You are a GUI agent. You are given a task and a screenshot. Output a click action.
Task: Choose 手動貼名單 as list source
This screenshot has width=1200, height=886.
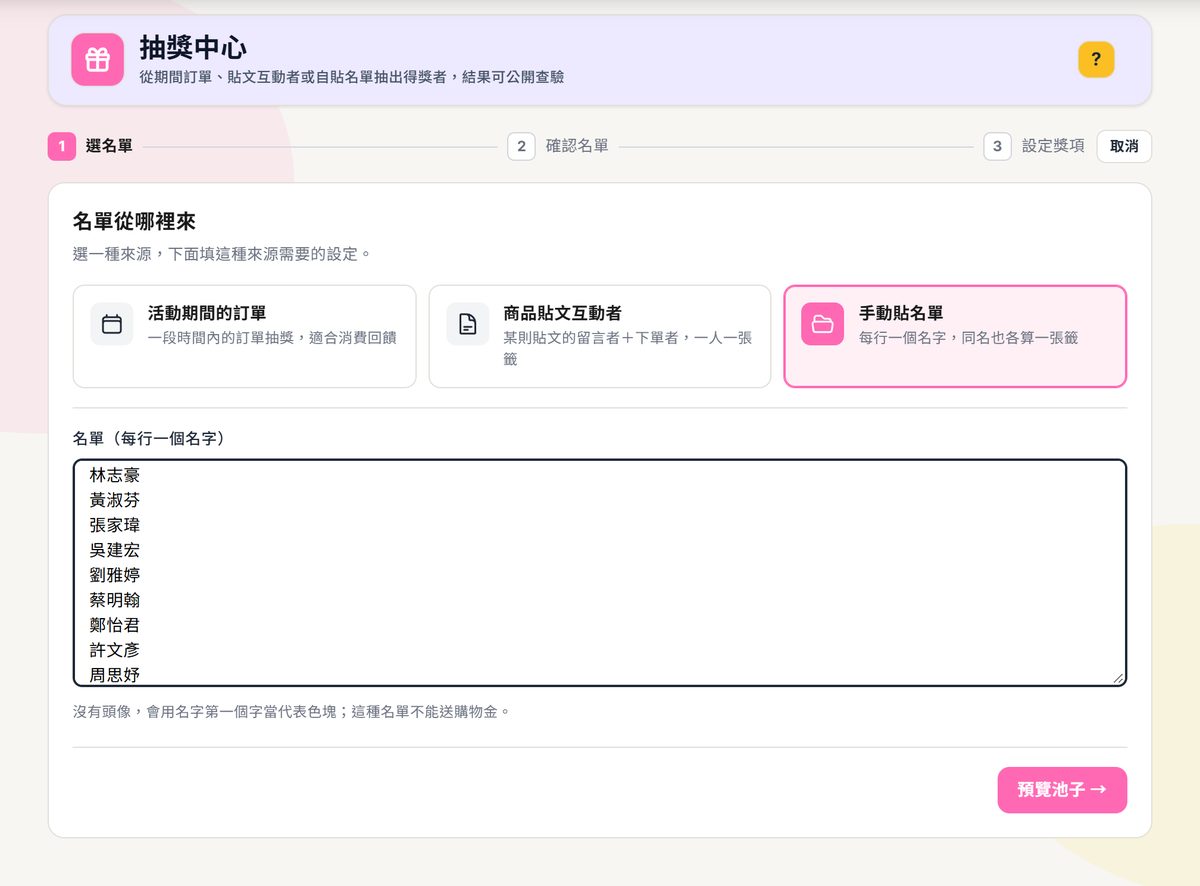tap(955, 336)
